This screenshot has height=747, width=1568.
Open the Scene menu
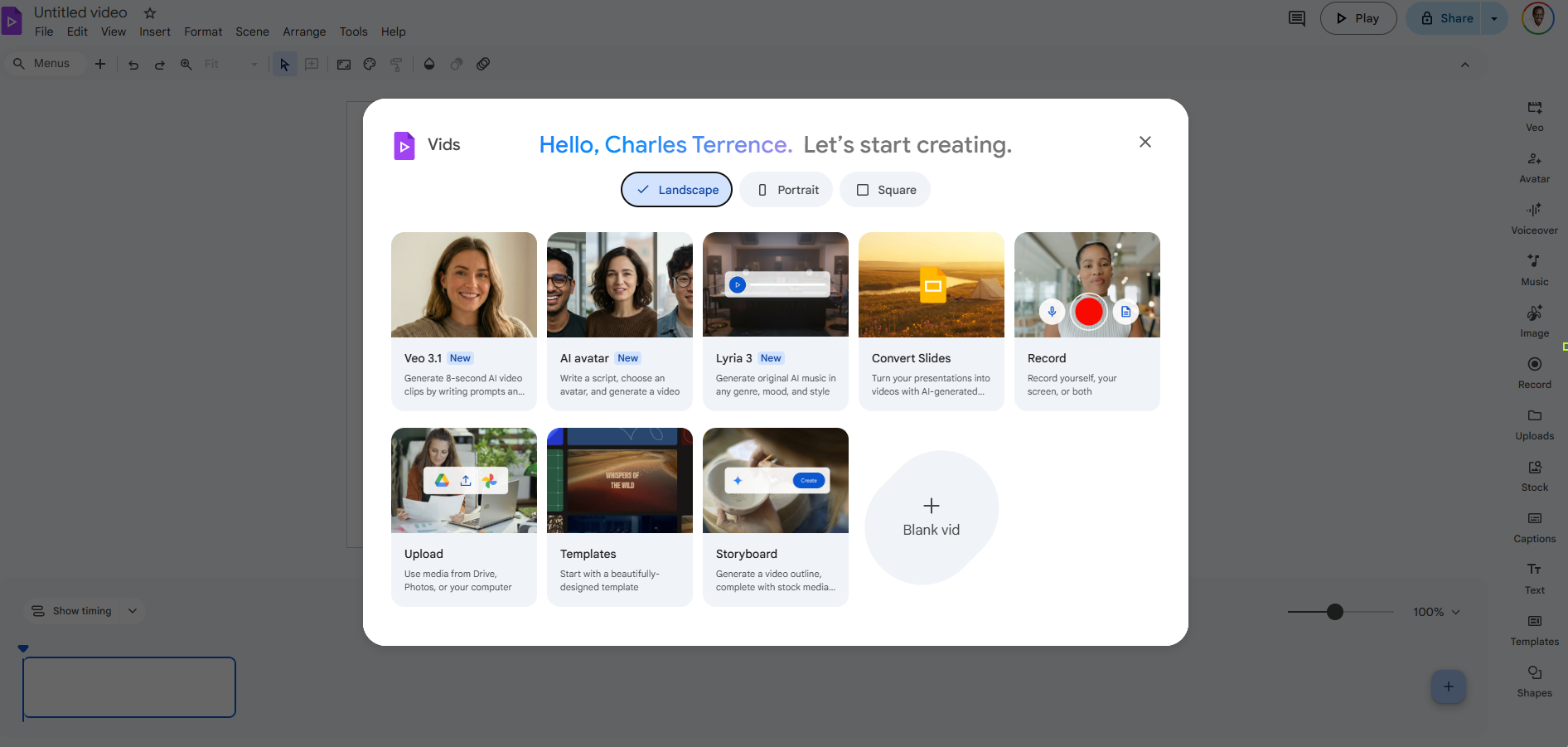pyautogui.click(x=252, y=32)
